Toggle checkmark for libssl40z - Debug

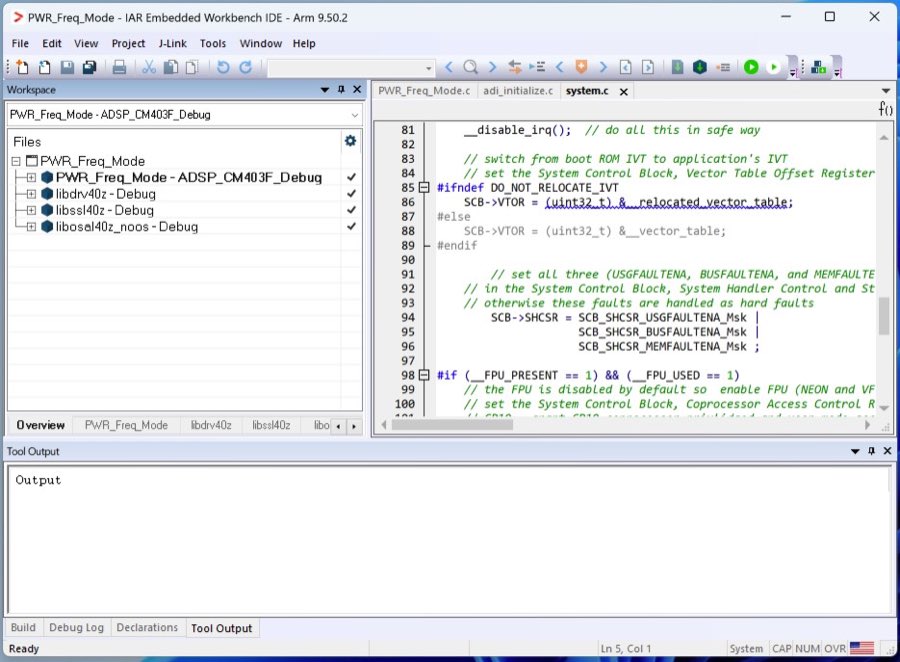point(351,210)
